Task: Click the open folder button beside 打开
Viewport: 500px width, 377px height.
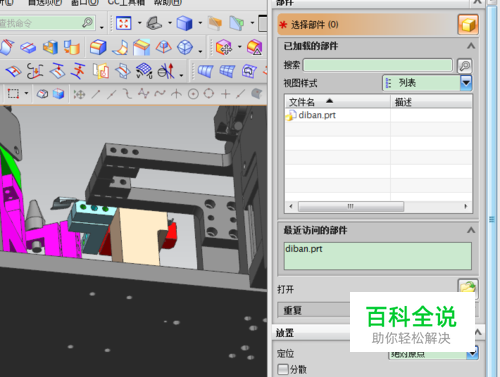Action: (468, 289)
